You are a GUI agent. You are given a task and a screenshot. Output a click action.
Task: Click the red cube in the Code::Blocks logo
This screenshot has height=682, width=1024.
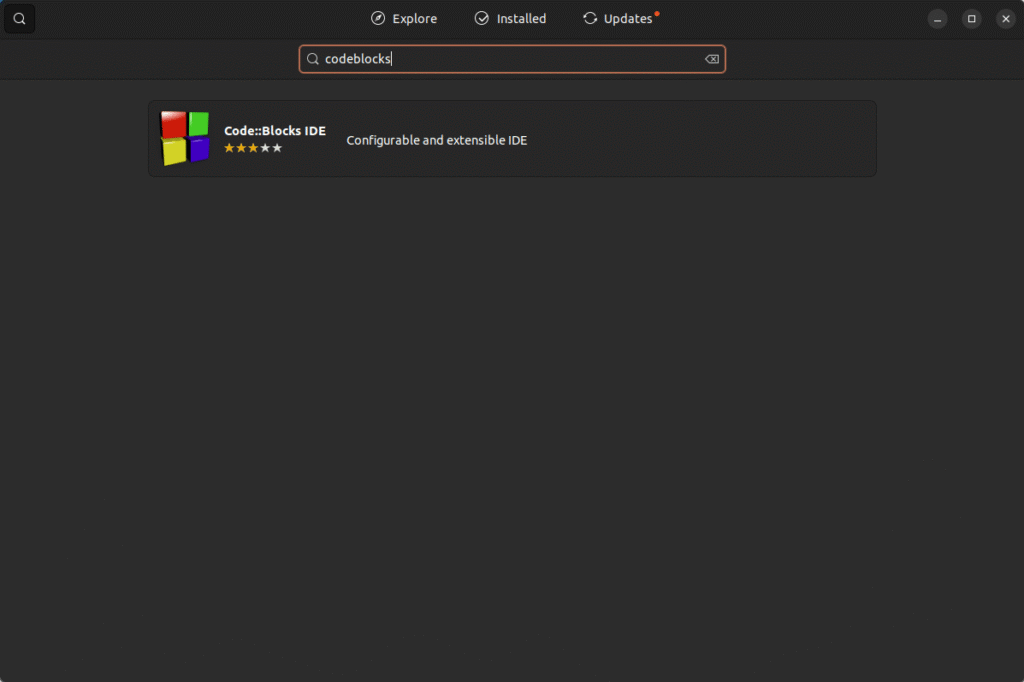pos(173,125)
